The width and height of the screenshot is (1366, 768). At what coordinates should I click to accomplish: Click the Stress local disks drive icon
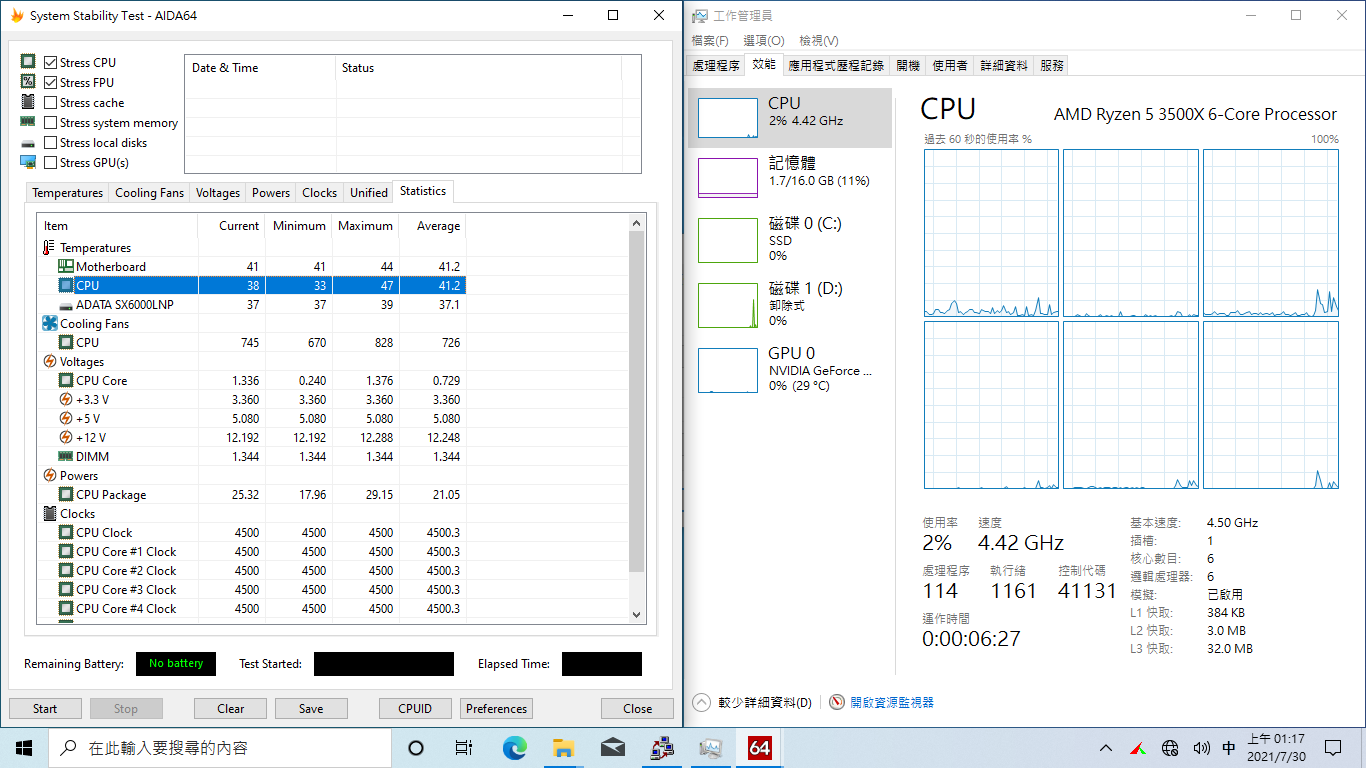tap(28, 143)
